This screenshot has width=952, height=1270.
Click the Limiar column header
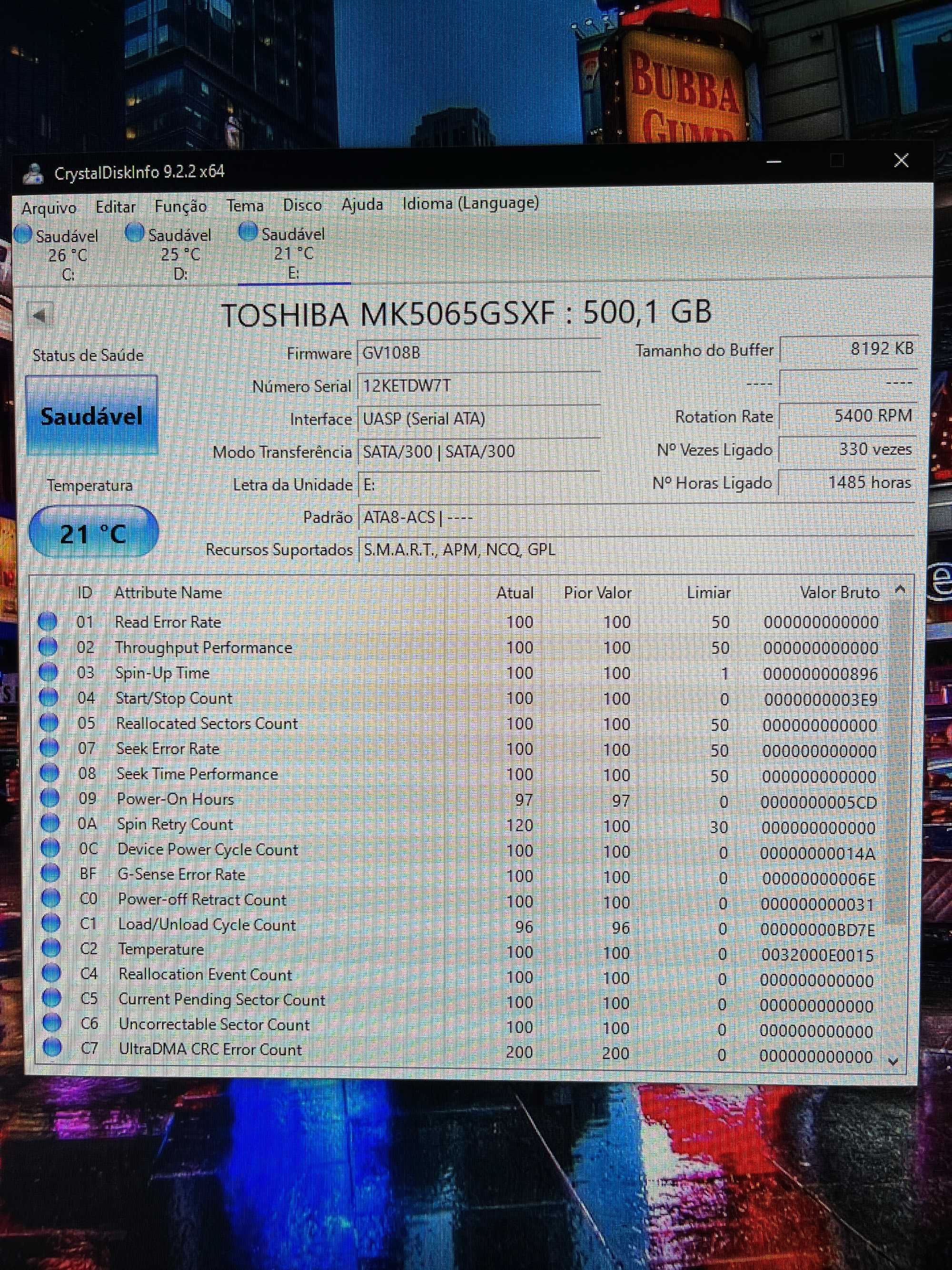pos(709,592)
